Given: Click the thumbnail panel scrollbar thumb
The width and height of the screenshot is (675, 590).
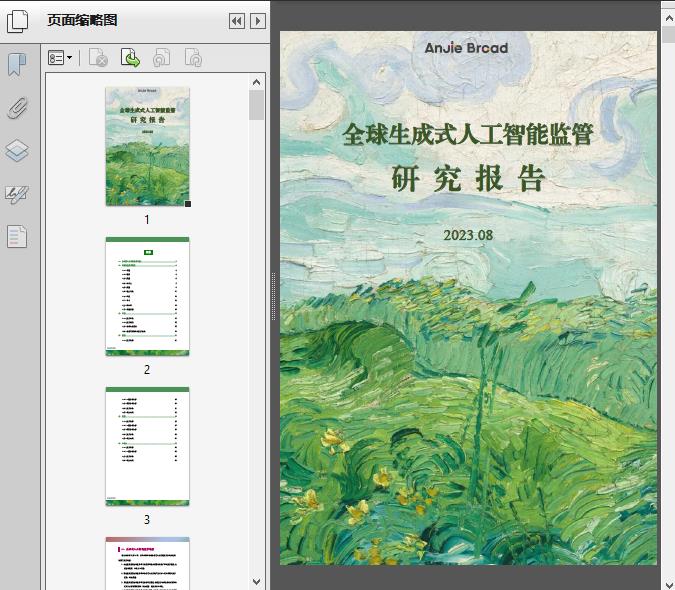Looking at the screenshot, I should (257, 105).
